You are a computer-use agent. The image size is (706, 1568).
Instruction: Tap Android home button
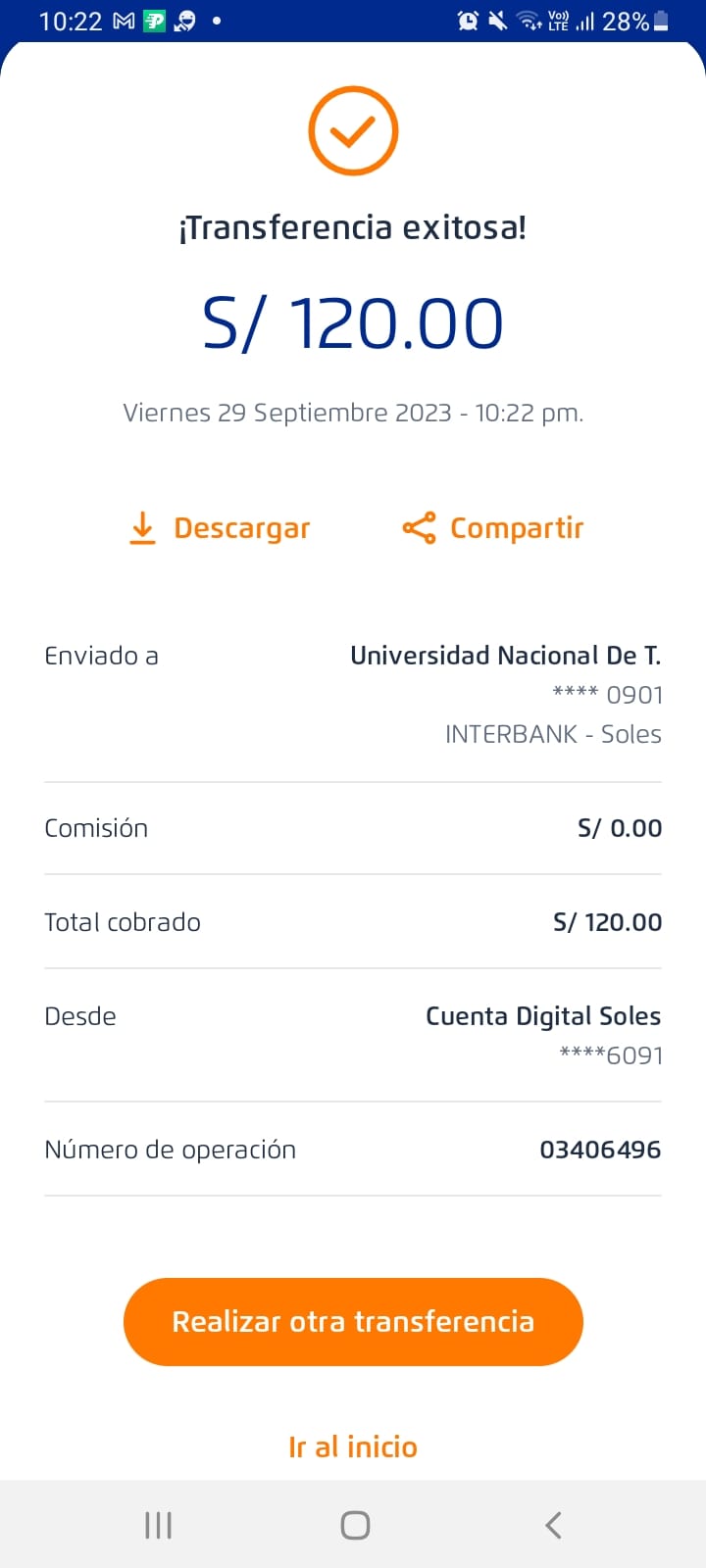pyautogui.click(x=355, y=1525)
